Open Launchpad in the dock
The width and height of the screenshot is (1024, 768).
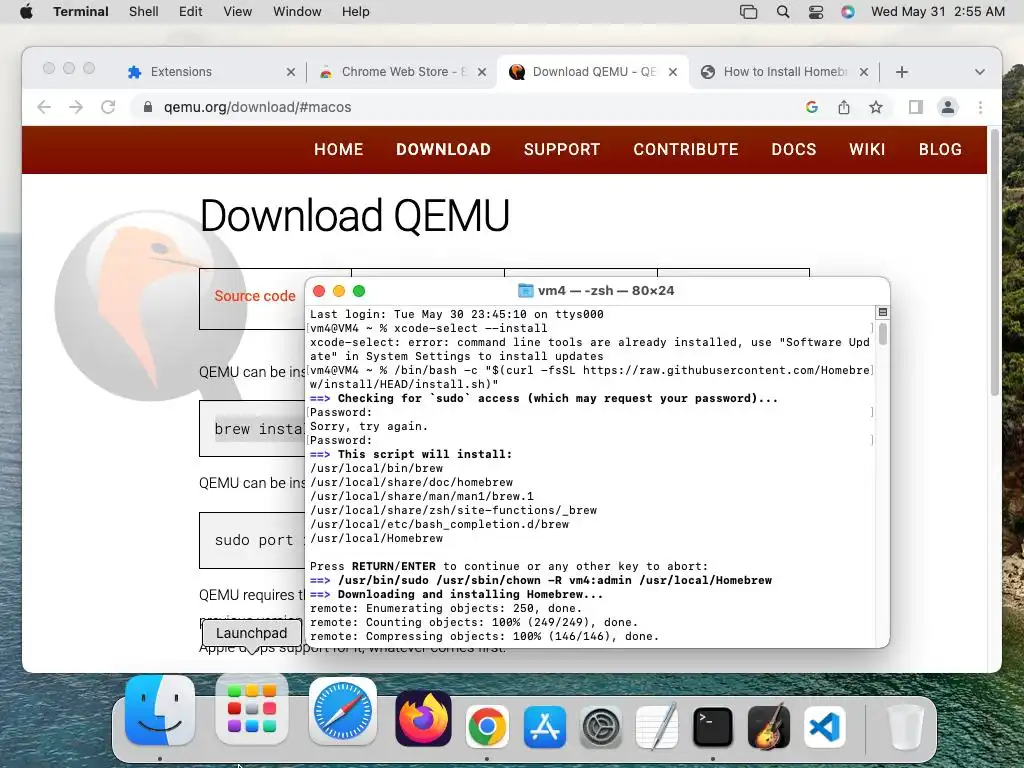pyautogui.click(x=251, y=711)
